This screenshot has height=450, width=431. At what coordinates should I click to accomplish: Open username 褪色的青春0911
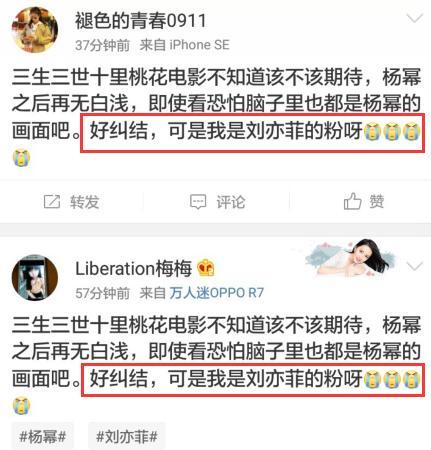pyautogui.click(x=141, y=21)
